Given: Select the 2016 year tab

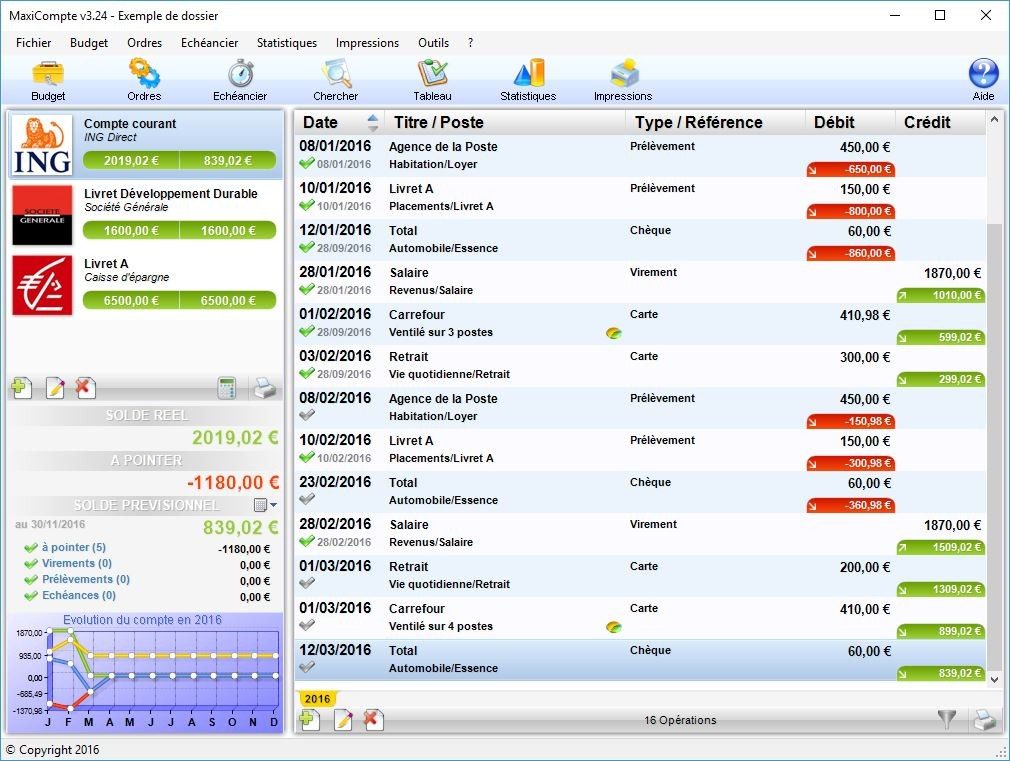Looking at the screenshot, I should [x=317, y=698].
